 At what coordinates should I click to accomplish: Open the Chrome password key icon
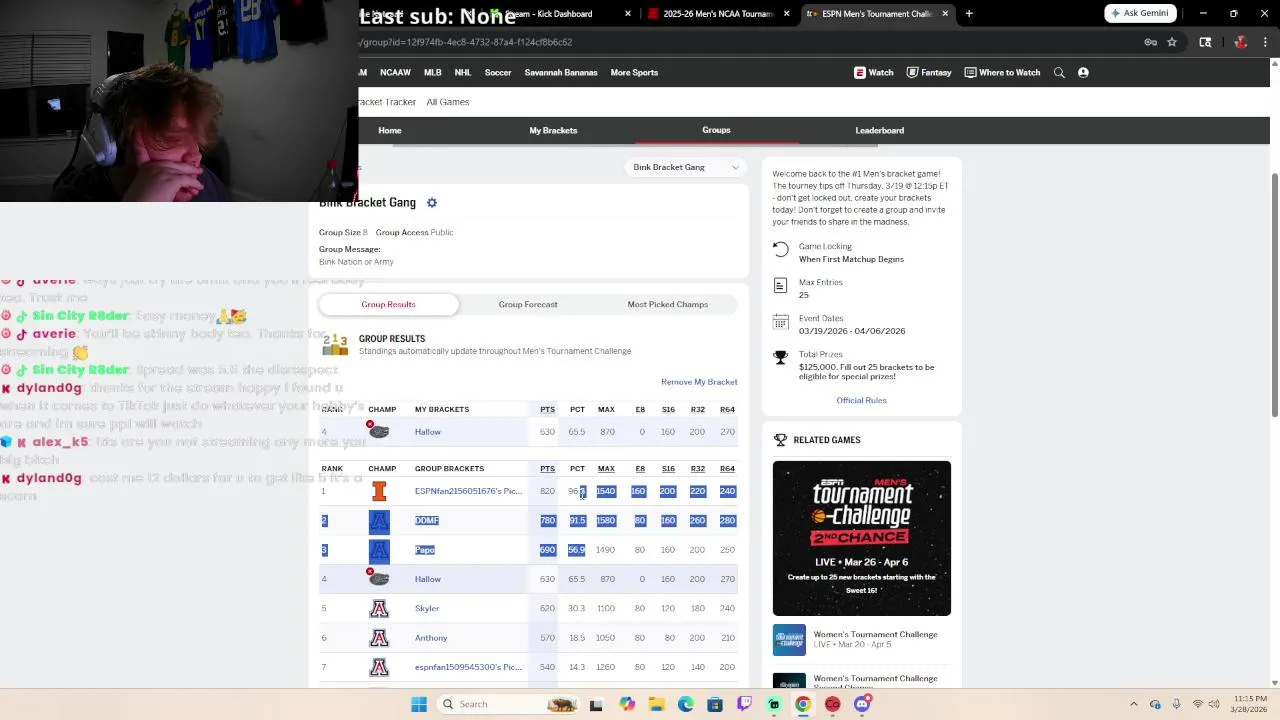[1150, 42]
